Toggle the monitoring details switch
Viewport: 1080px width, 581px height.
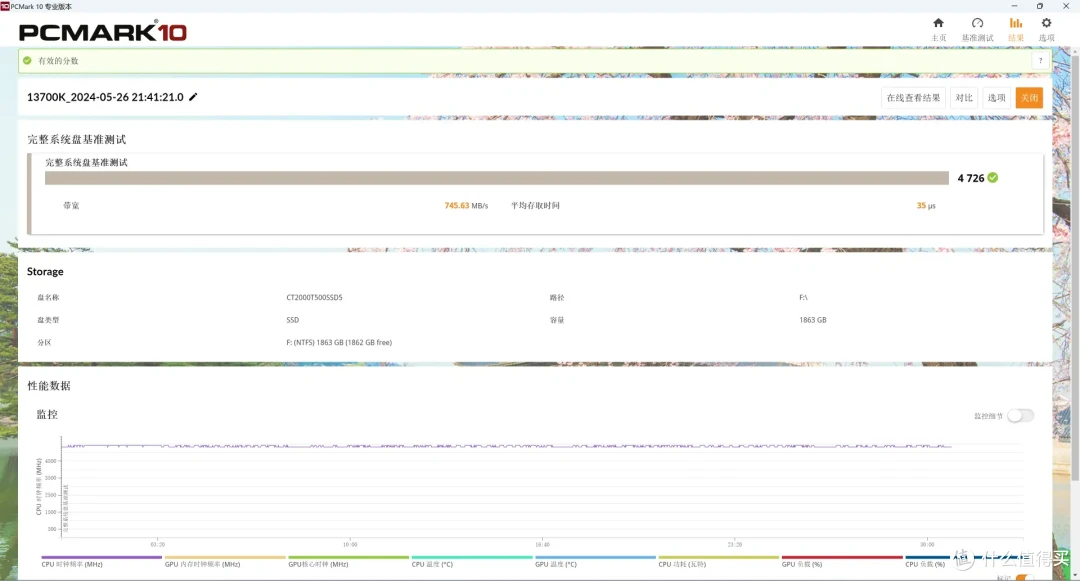click(x=1020, y=416)
